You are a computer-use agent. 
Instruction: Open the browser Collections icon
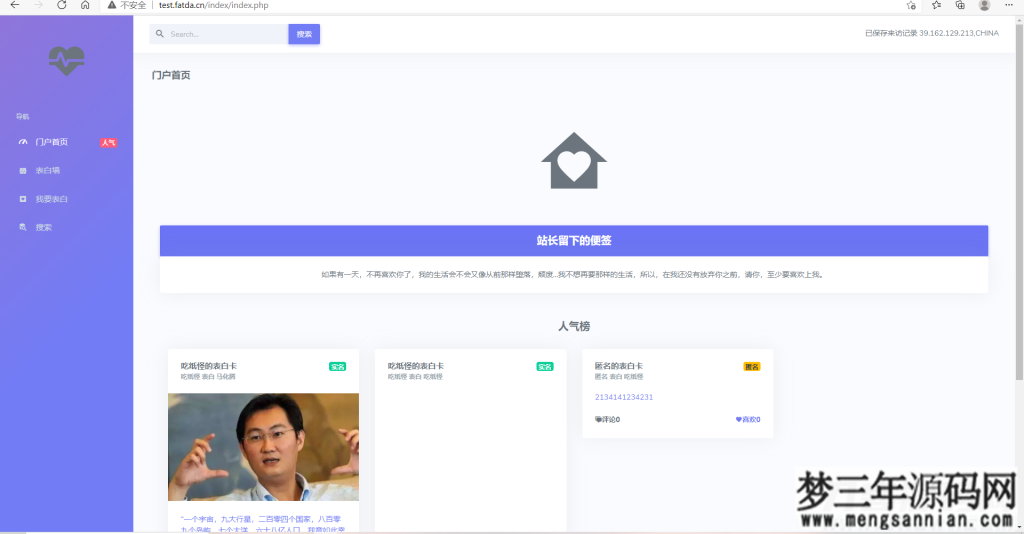pyautogui.click(x=960, y=5)
